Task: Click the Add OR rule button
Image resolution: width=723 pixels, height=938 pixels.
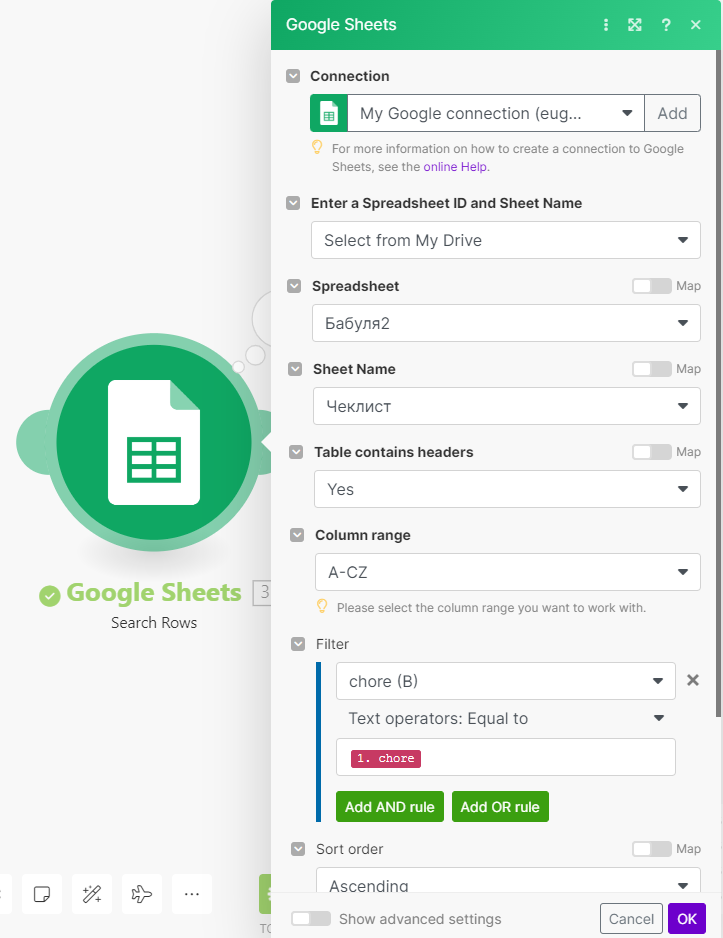Action: (x=500, y=806)
